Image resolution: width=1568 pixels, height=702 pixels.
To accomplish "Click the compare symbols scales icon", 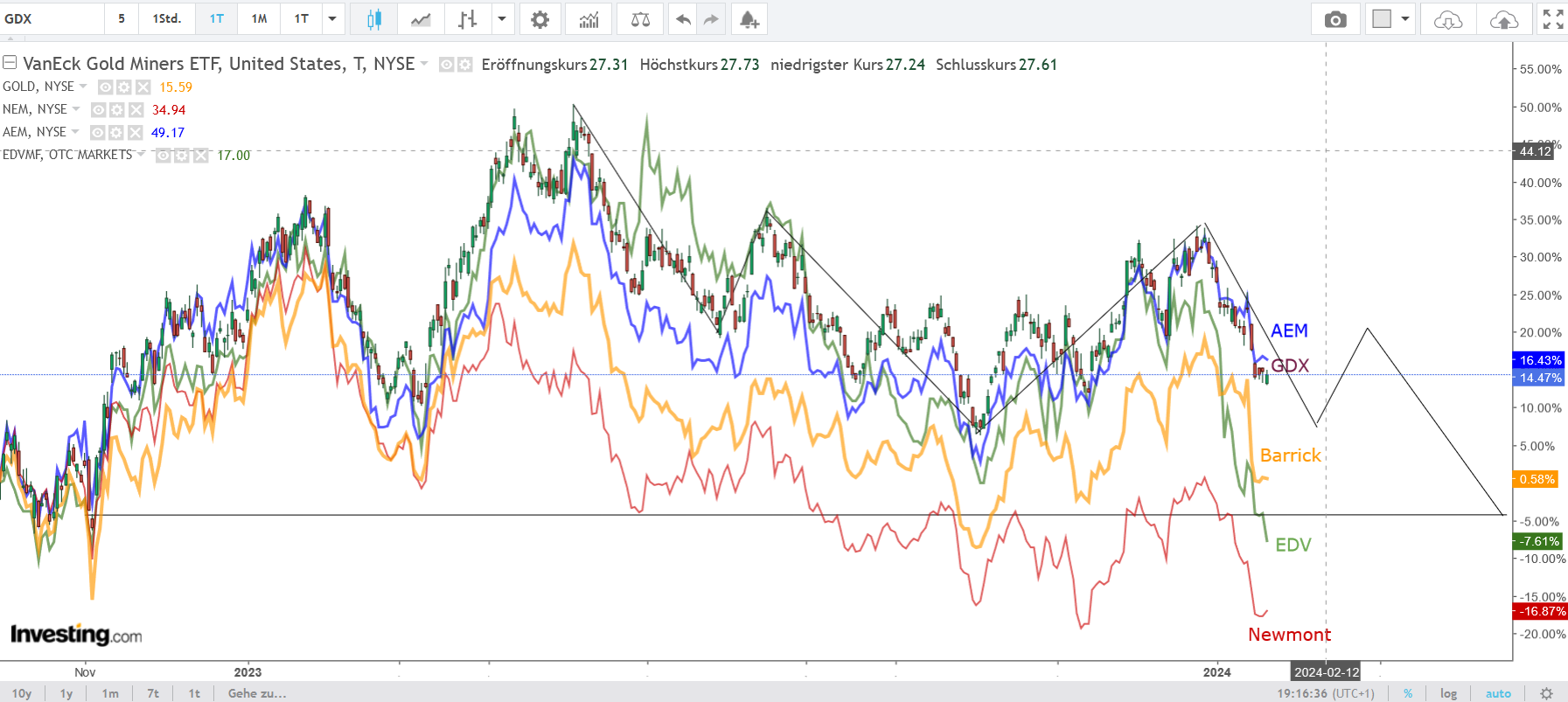I will [640, 19].
